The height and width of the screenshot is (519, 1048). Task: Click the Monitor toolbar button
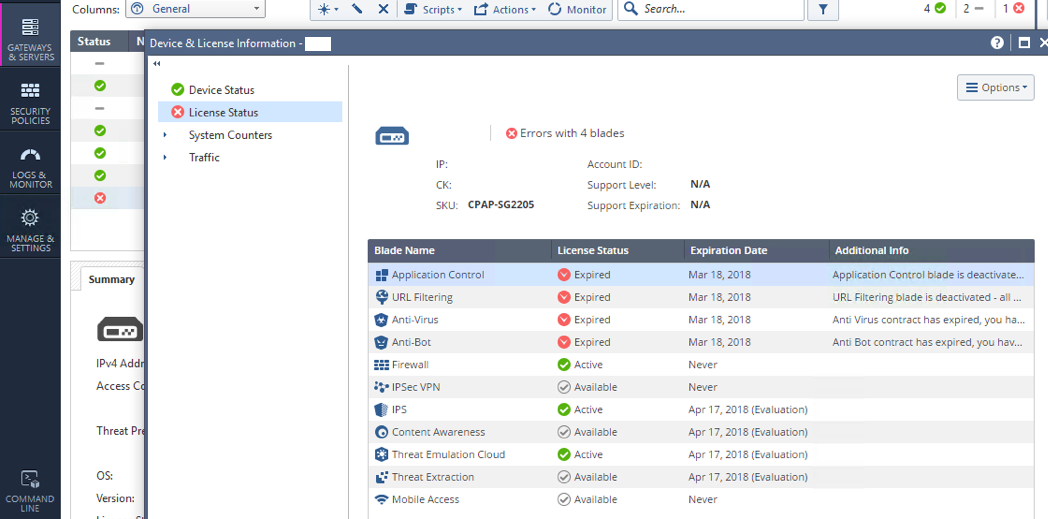[x=577, y=9]
